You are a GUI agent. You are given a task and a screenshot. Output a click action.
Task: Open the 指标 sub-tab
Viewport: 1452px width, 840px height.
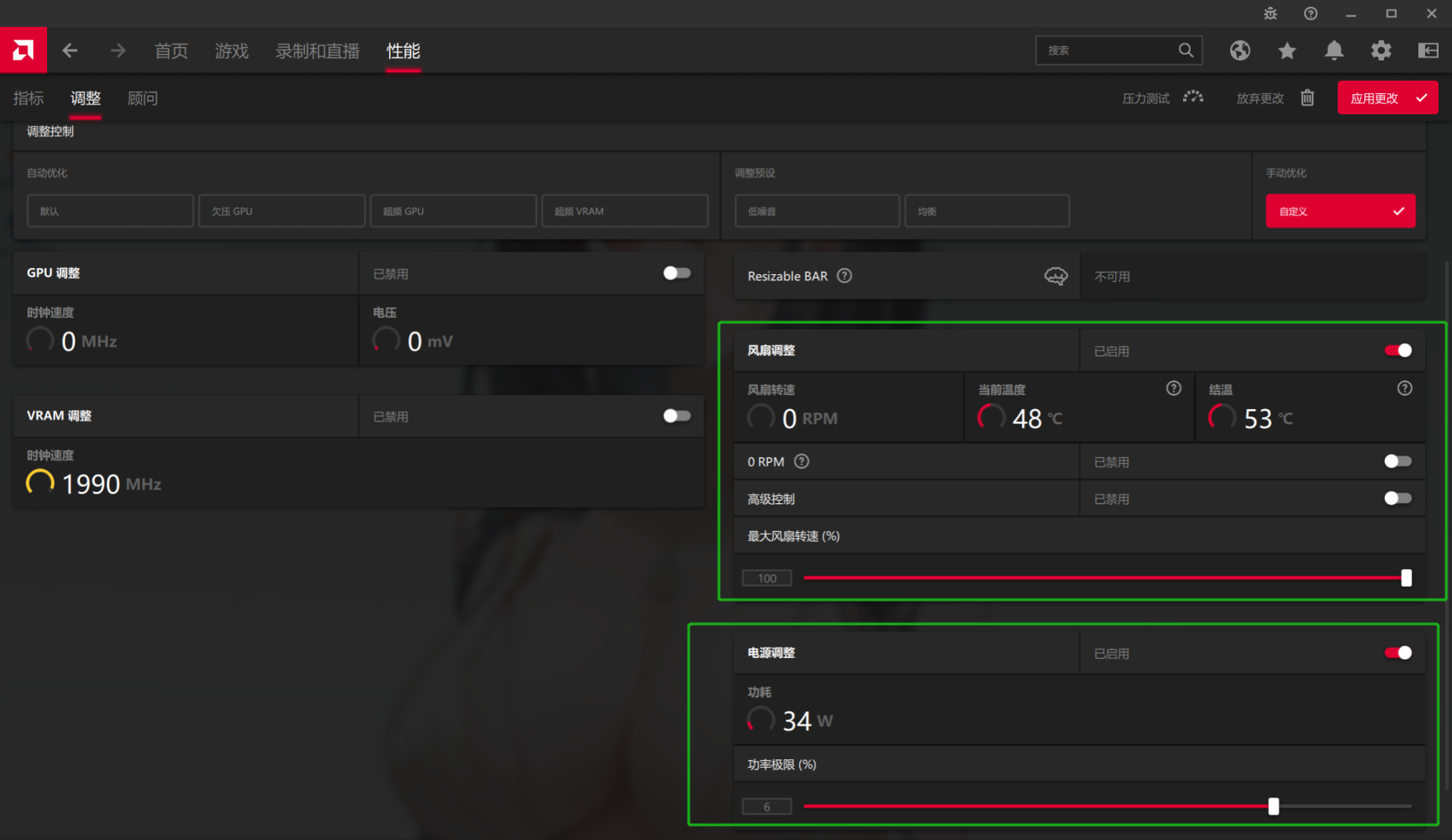tap(28, 98)
